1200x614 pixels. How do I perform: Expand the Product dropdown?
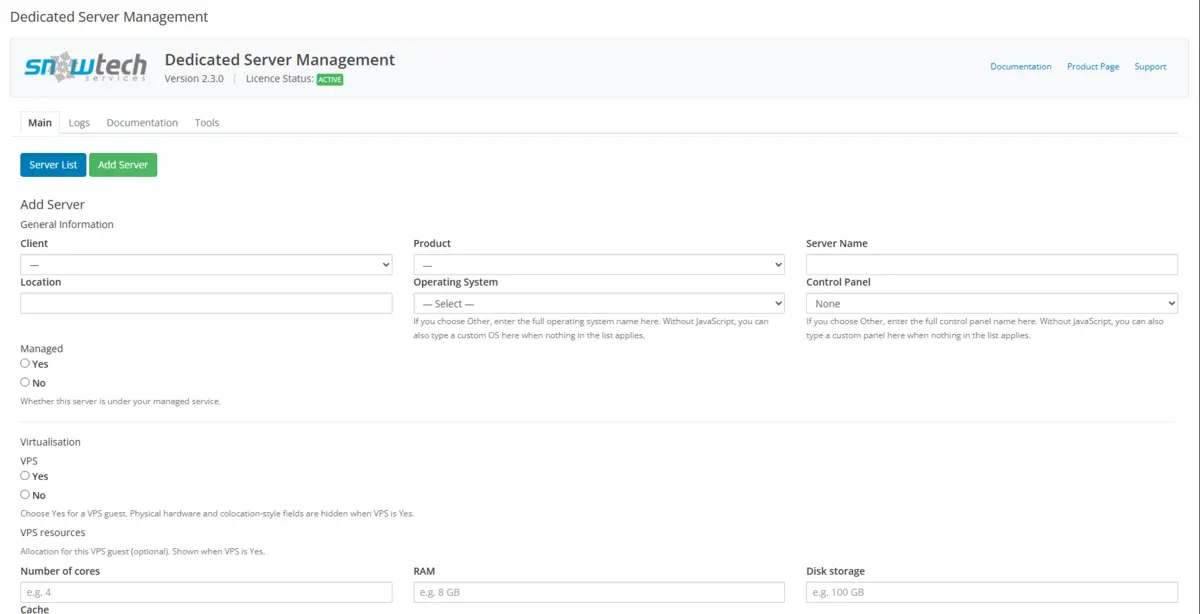click(599, 265)
